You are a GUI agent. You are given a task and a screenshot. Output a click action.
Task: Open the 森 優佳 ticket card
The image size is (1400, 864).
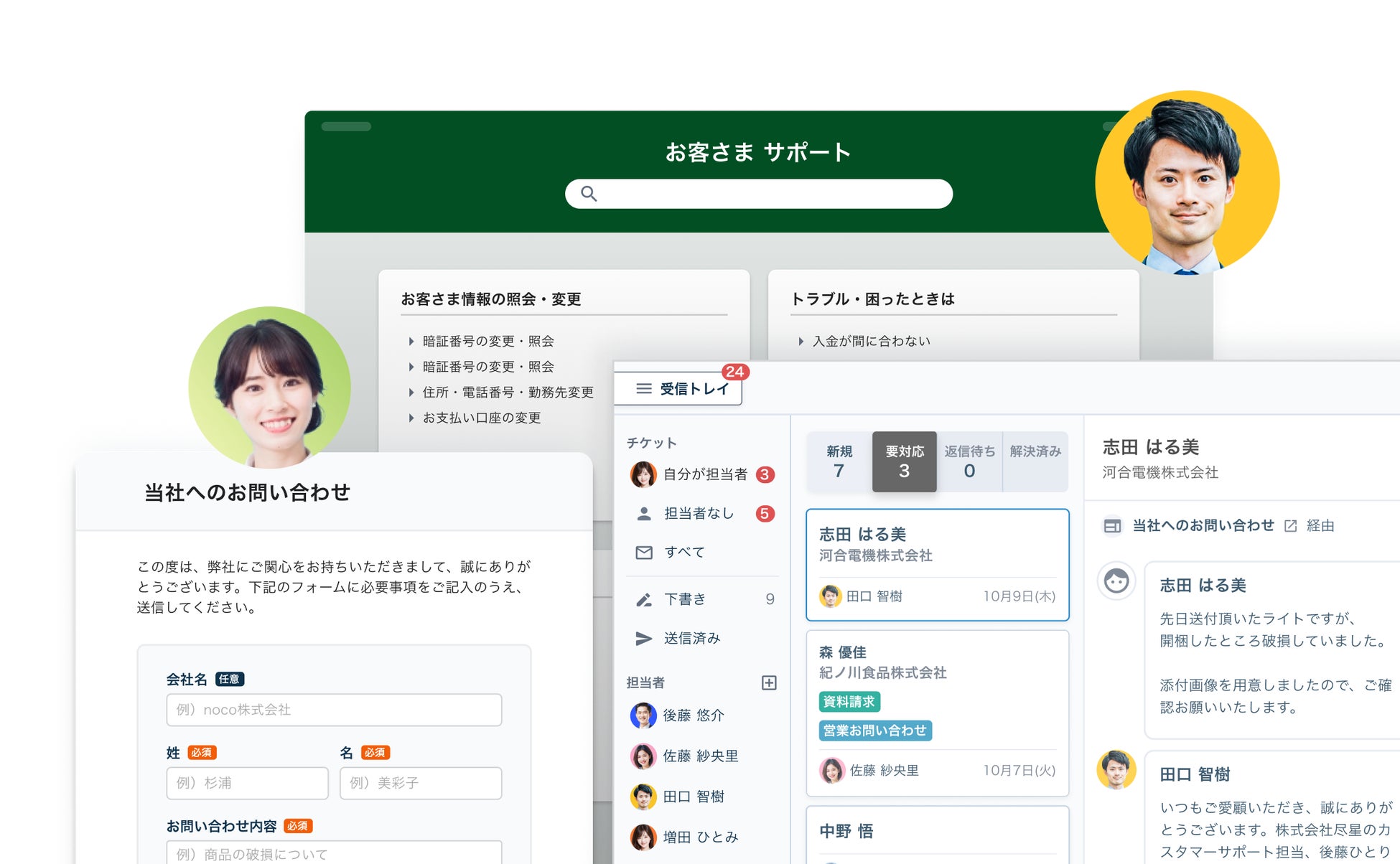[x=937, y=710]
